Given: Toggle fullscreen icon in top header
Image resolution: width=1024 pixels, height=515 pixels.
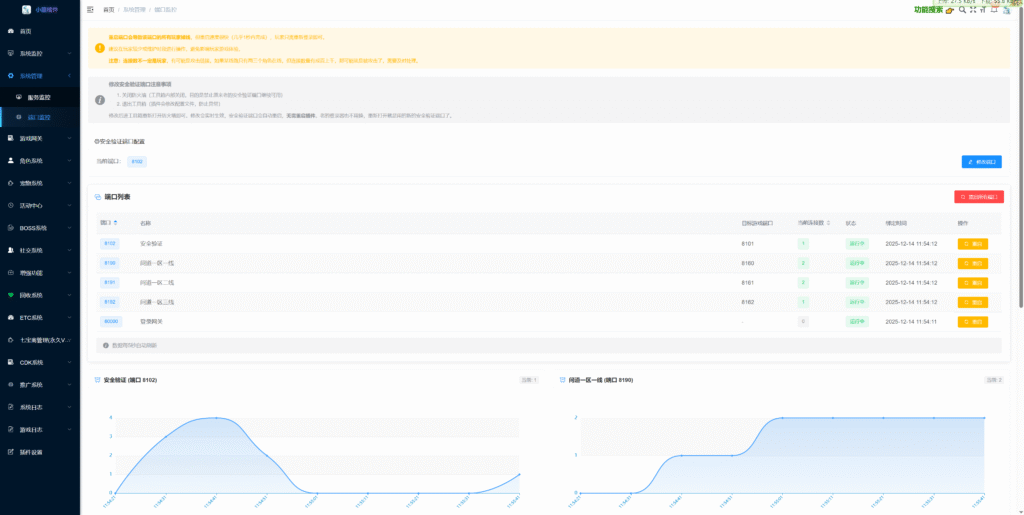Looking at the screenshot, I should tap(974, 10).
